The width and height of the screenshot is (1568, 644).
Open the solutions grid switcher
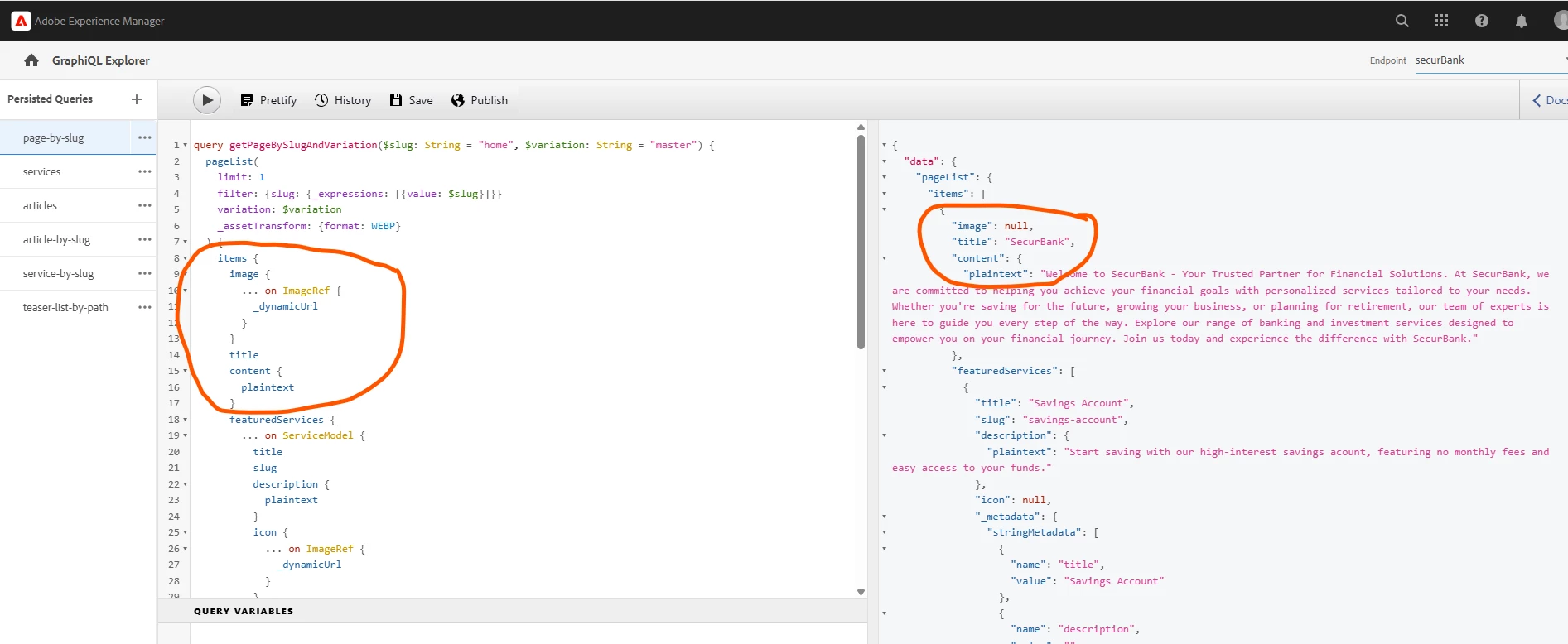coord(1441,21)
